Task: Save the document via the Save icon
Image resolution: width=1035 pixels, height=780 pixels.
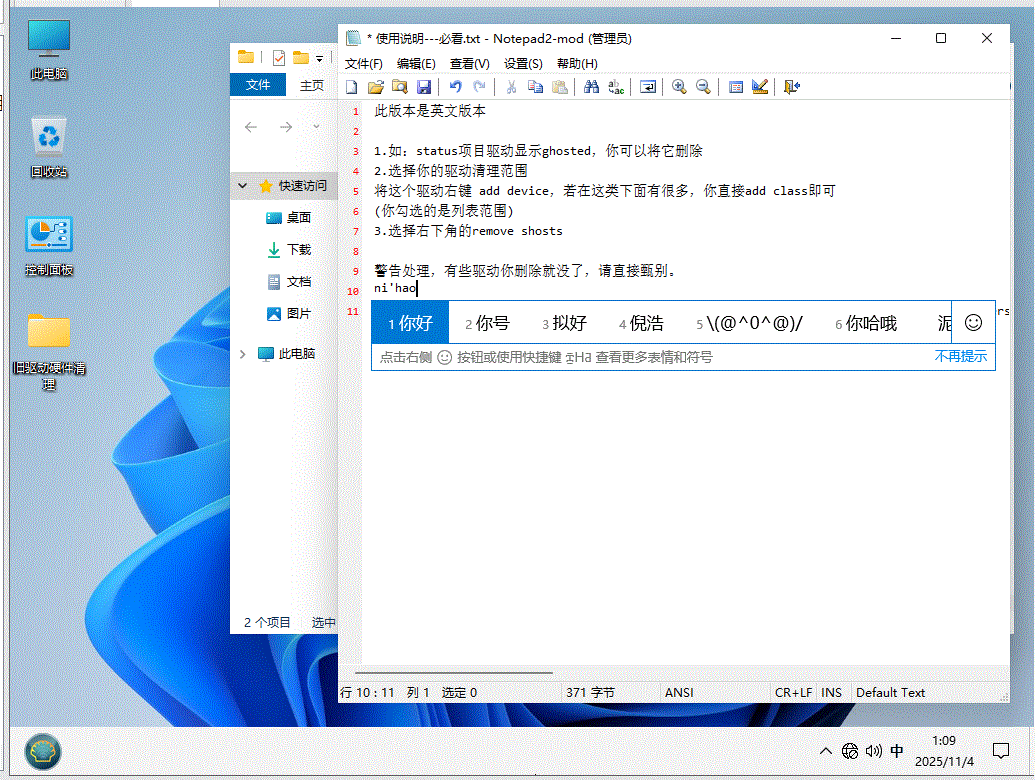Action: coord(423,87)
